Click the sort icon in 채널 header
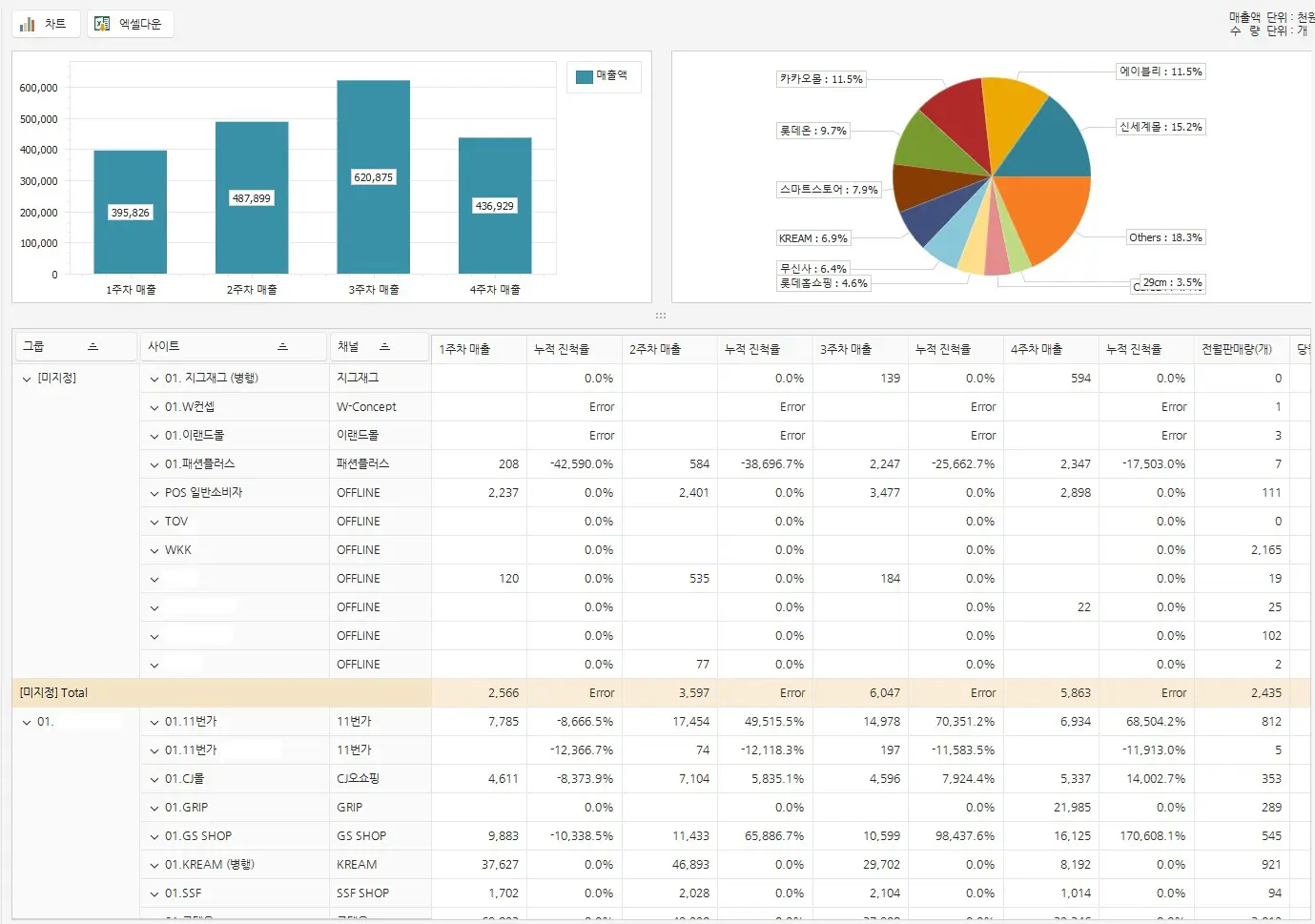 click(x=384, y=347)
